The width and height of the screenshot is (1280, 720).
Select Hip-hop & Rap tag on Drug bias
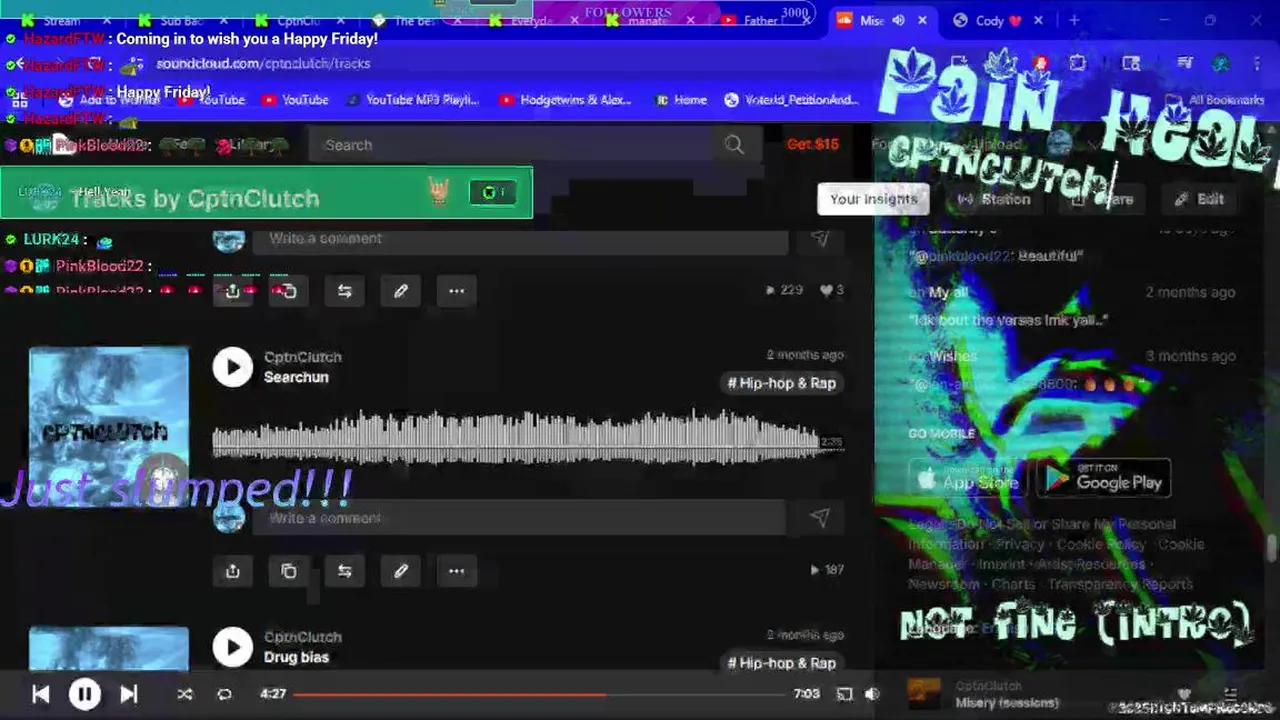tap(781, 663)
